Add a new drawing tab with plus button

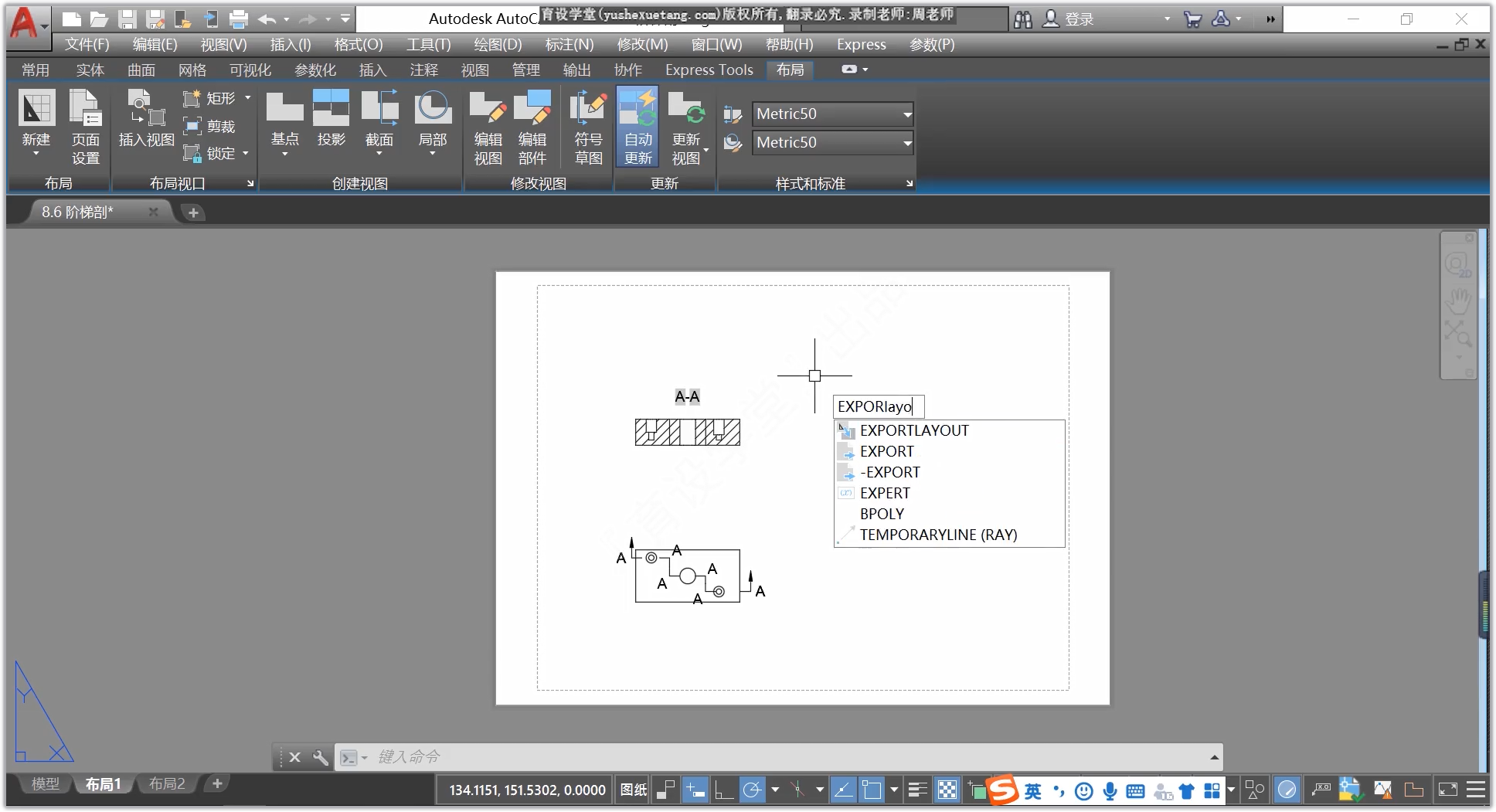click(193, 212)
